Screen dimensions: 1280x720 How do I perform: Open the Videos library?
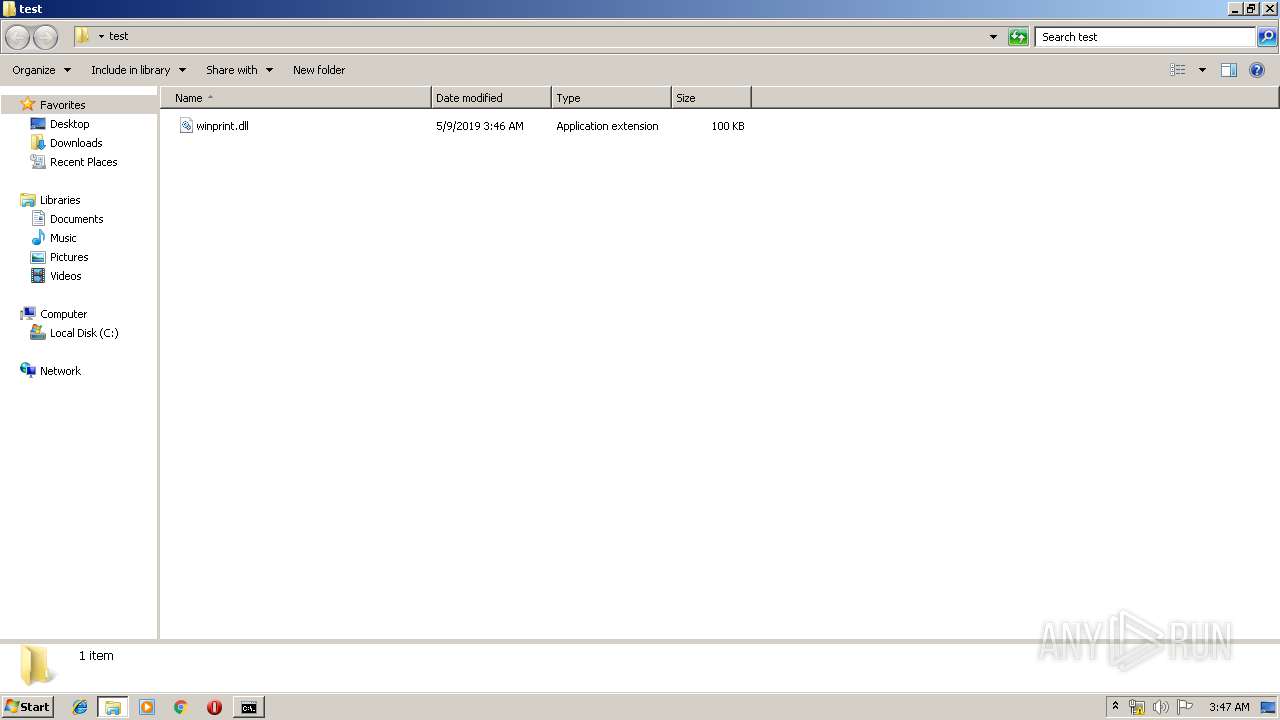(65, 276)
